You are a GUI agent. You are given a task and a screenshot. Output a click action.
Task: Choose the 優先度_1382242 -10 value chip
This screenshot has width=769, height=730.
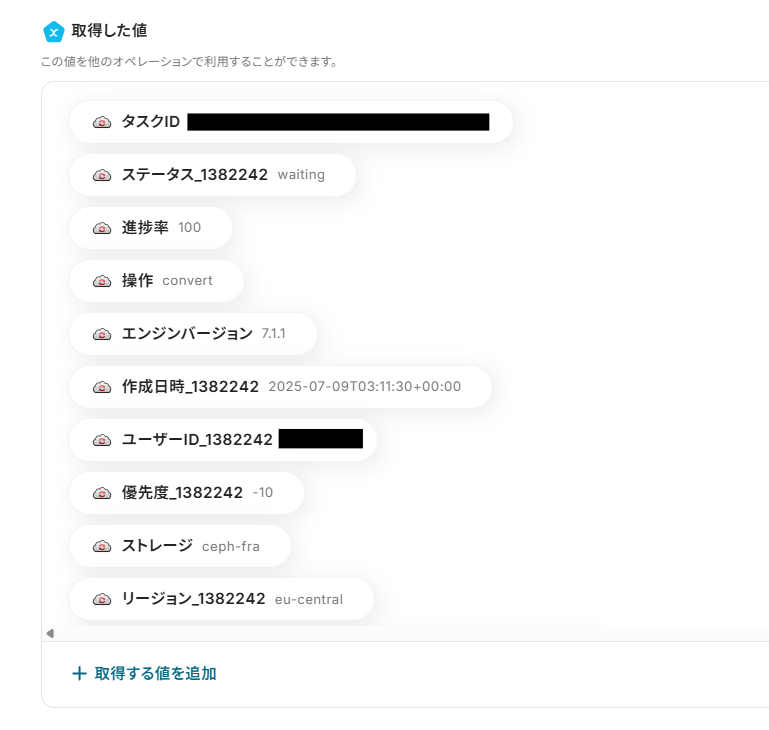[x=186, y=493]
